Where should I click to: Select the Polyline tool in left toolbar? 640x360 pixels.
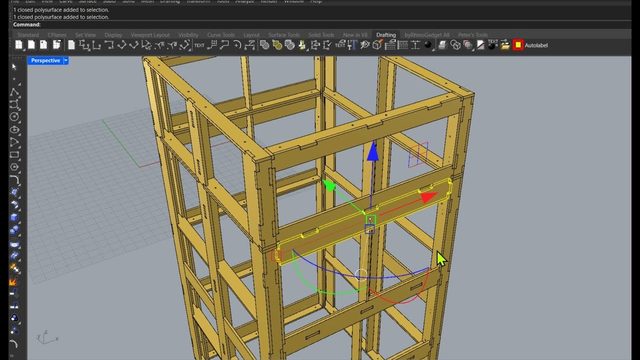(14, 92)
